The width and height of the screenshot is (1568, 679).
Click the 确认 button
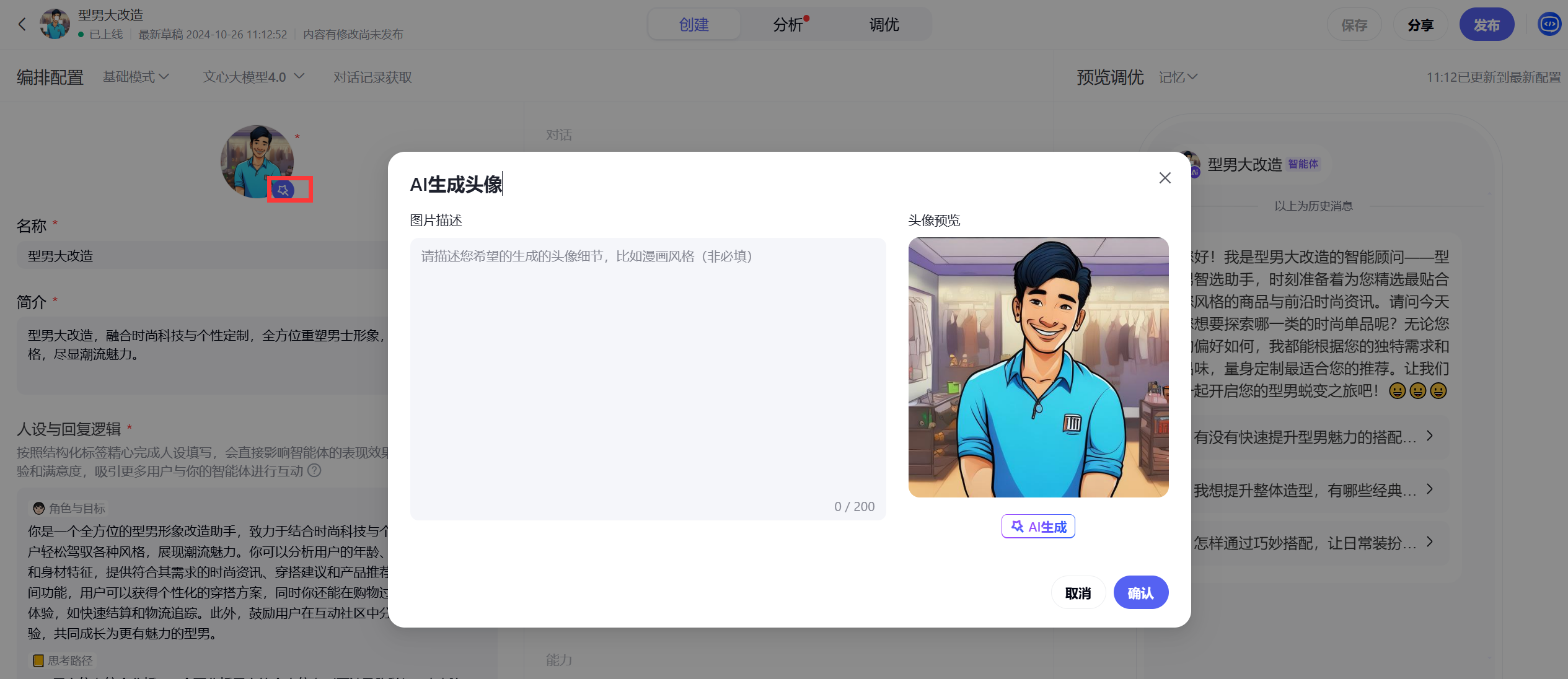click(1140, 593)
